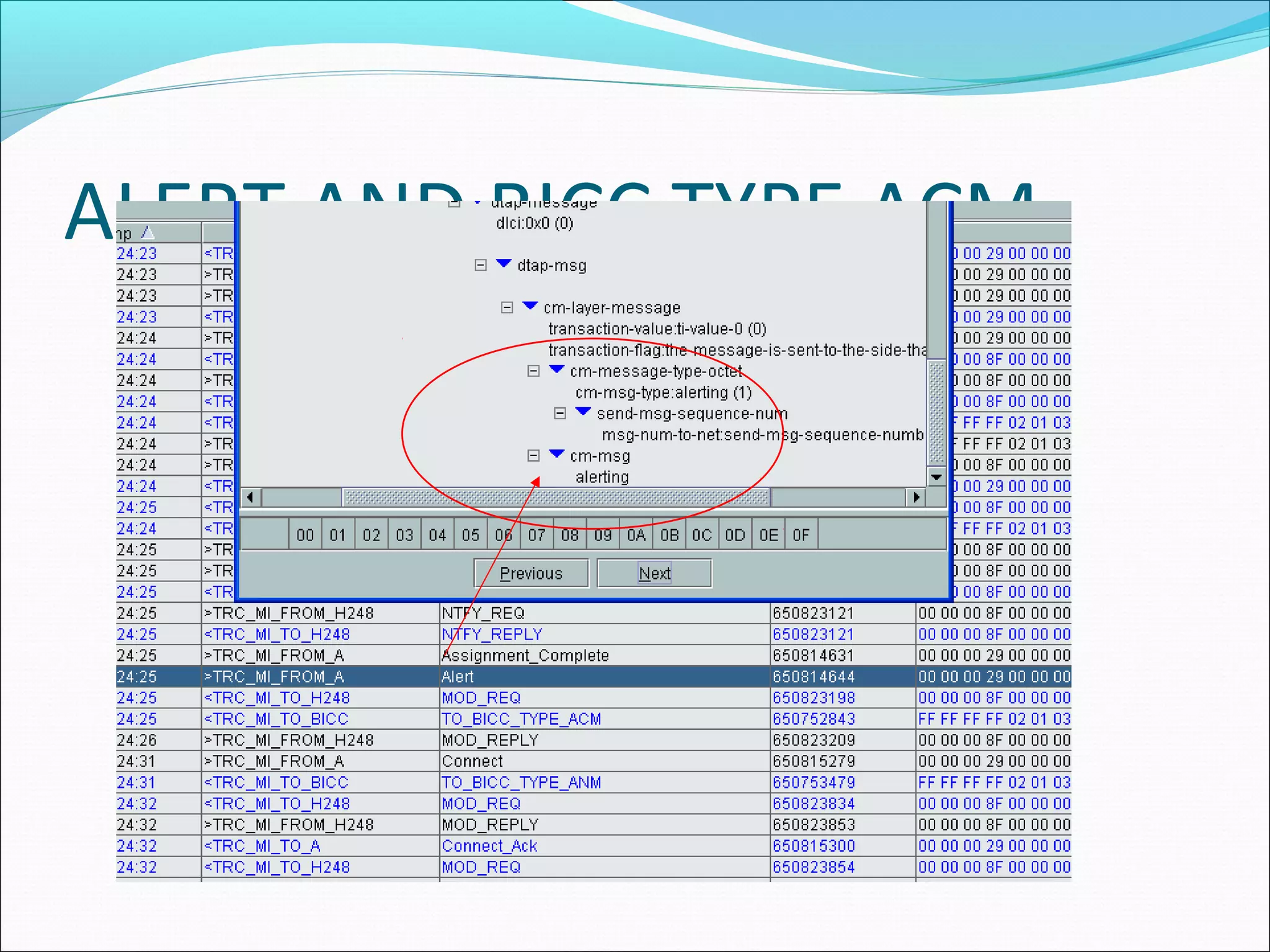Collapse the dtap-msg tree node
The width and height of the screenshot is (1270, 952).
pyautogui.click(x=481, y=265)
